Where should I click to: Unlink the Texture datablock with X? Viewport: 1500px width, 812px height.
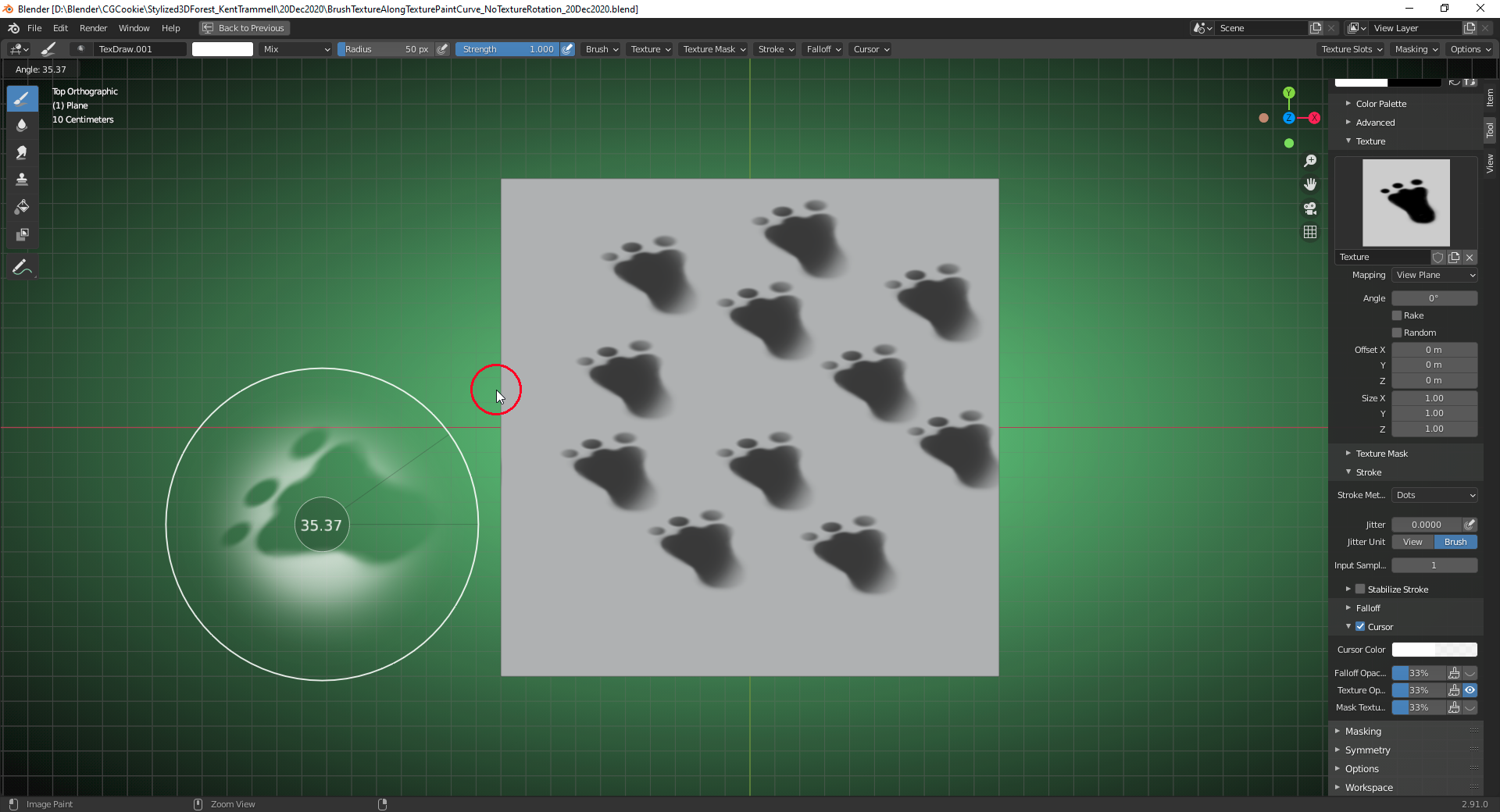pyautogui.click(x=1470, y=257)
